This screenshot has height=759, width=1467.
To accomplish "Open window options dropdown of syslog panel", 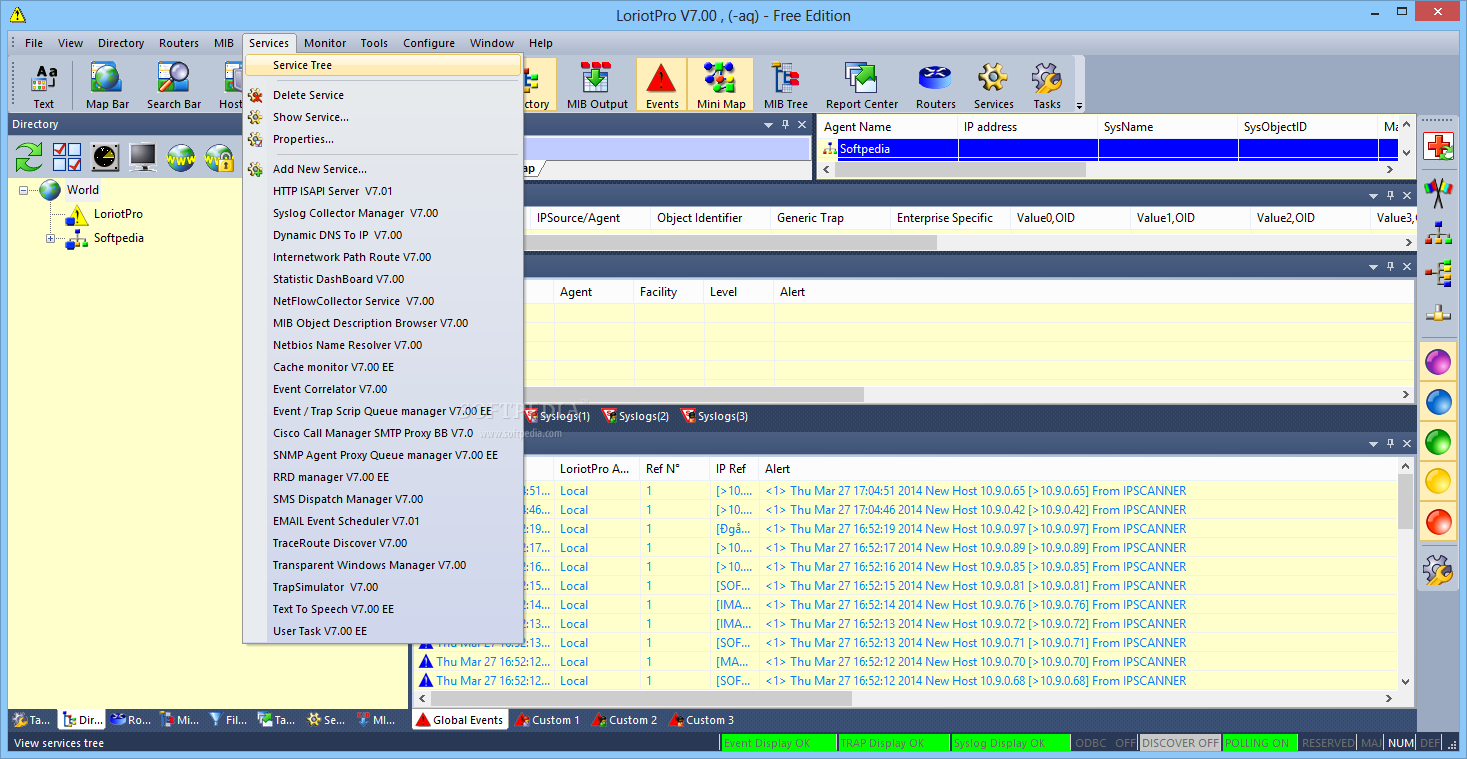I will 1372,267.
